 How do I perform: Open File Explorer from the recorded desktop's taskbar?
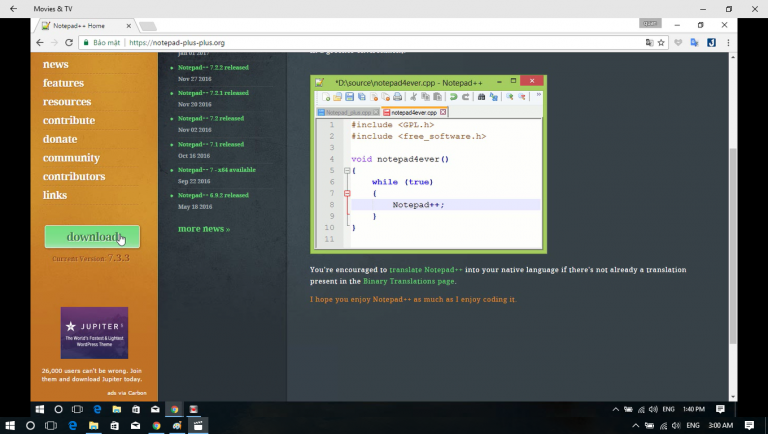click(x=117, y=409)
